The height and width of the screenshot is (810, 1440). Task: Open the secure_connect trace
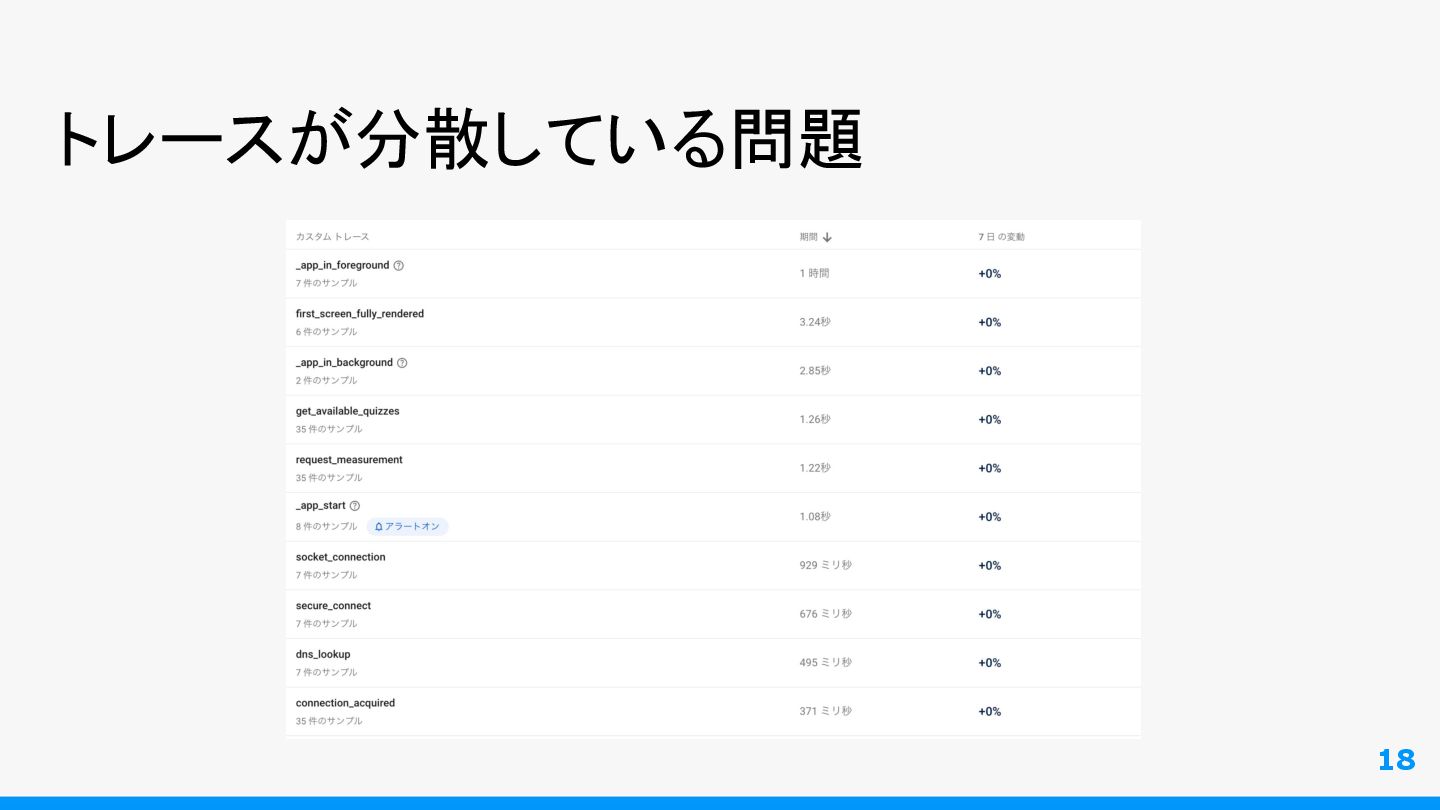point(333,606)
